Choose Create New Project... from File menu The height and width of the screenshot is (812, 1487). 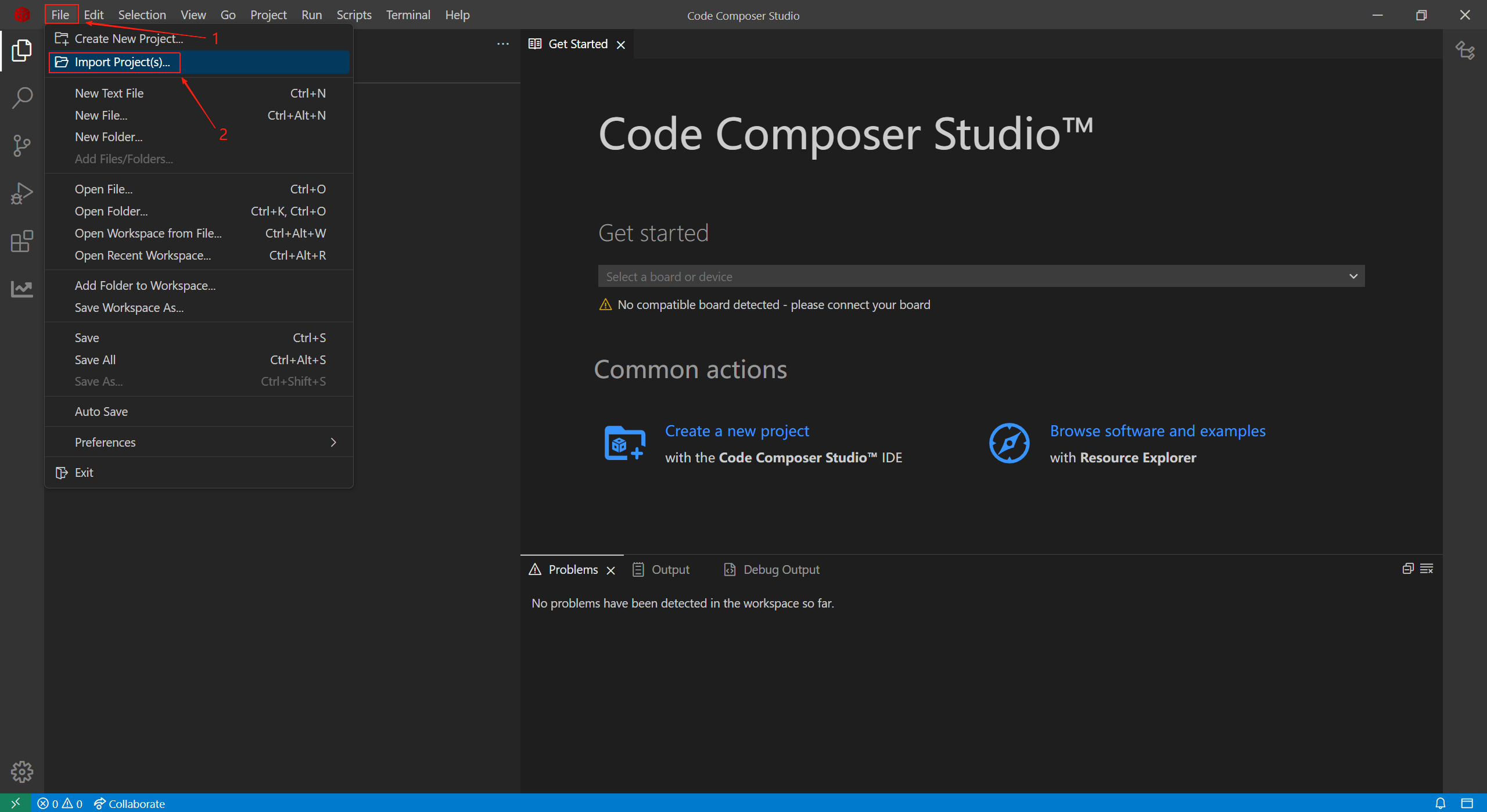(x=199, y=39)
